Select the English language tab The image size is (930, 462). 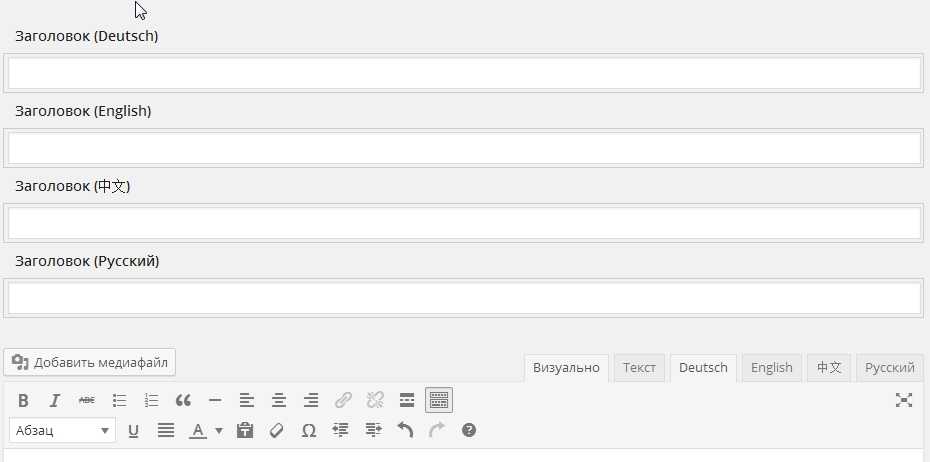(x=771, y=367)
